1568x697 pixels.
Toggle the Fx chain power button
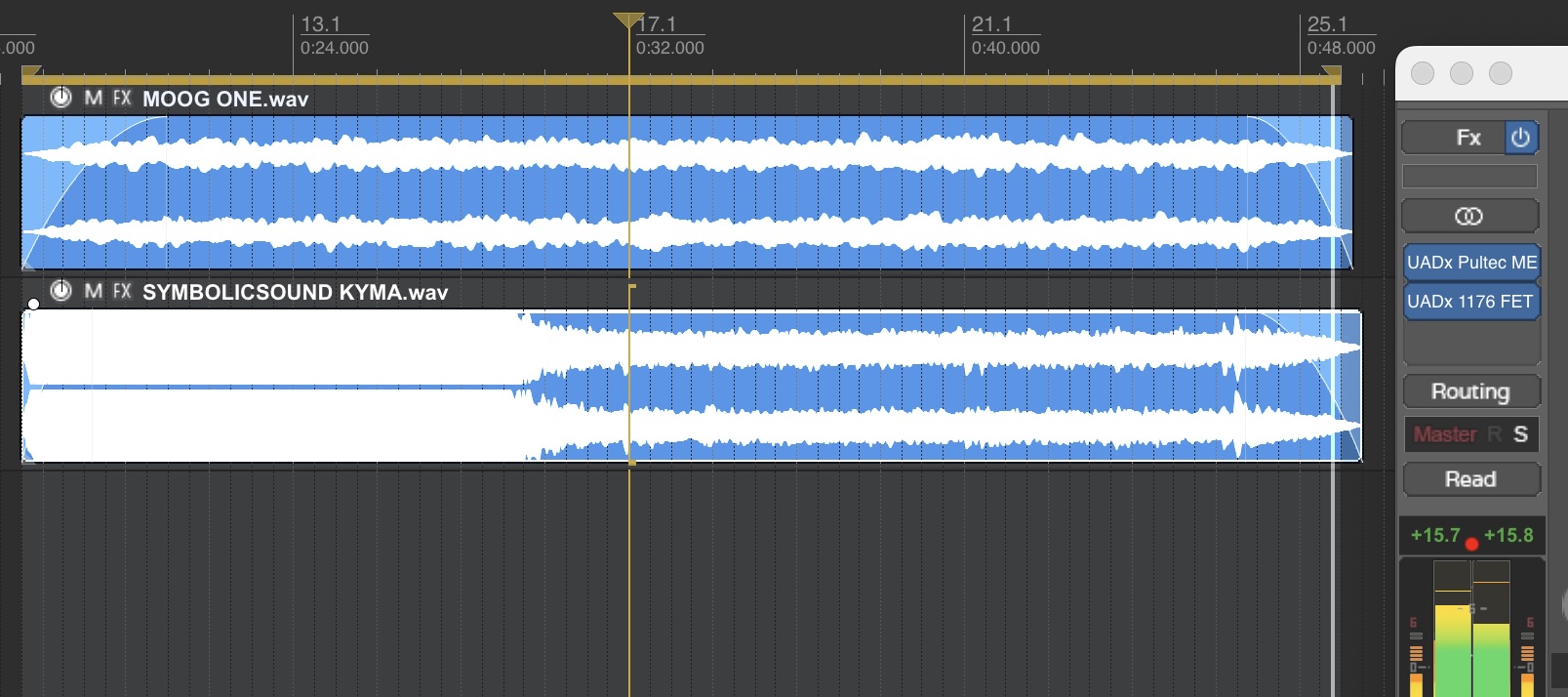(x=1521, y=138)
